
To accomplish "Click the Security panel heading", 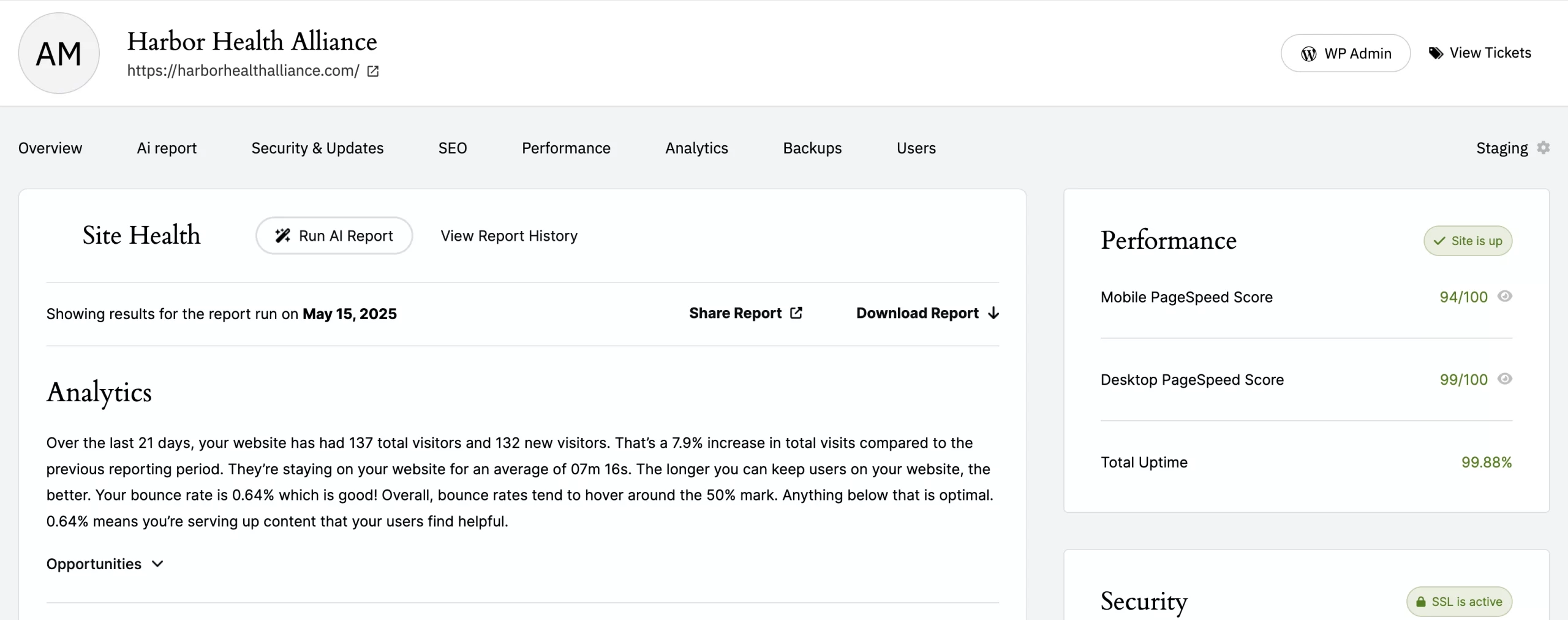I will coord(1144,601).
